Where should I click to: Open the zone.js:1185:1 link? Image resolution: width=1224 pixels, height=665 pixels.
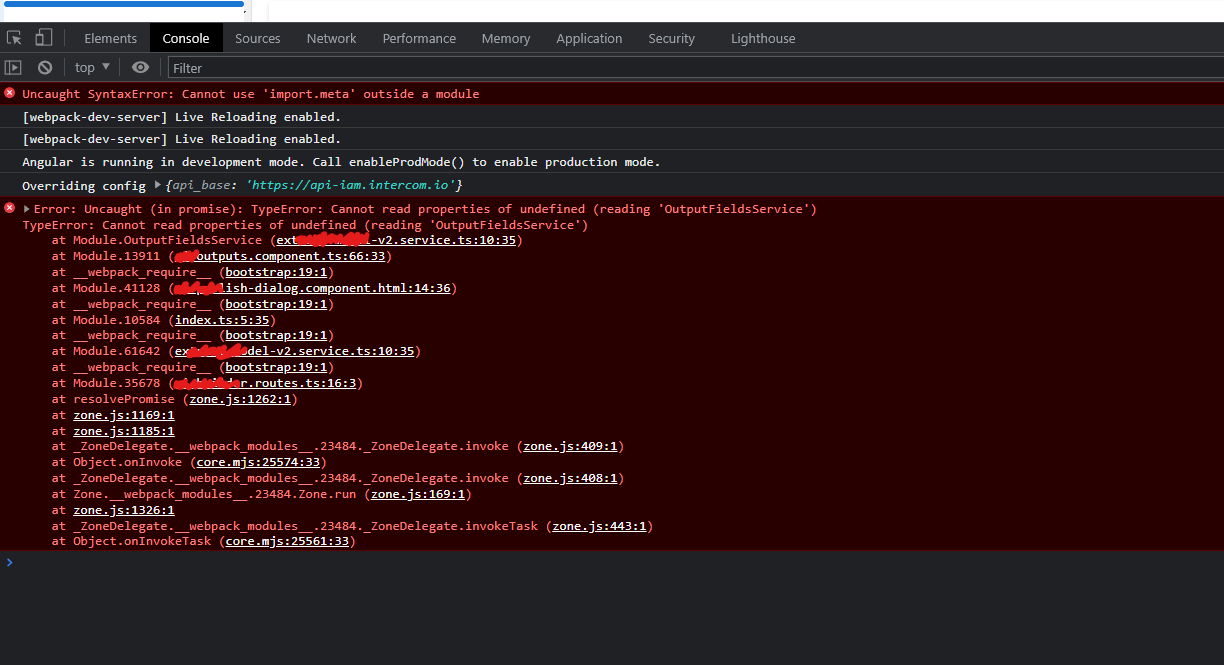pos(124,431)
